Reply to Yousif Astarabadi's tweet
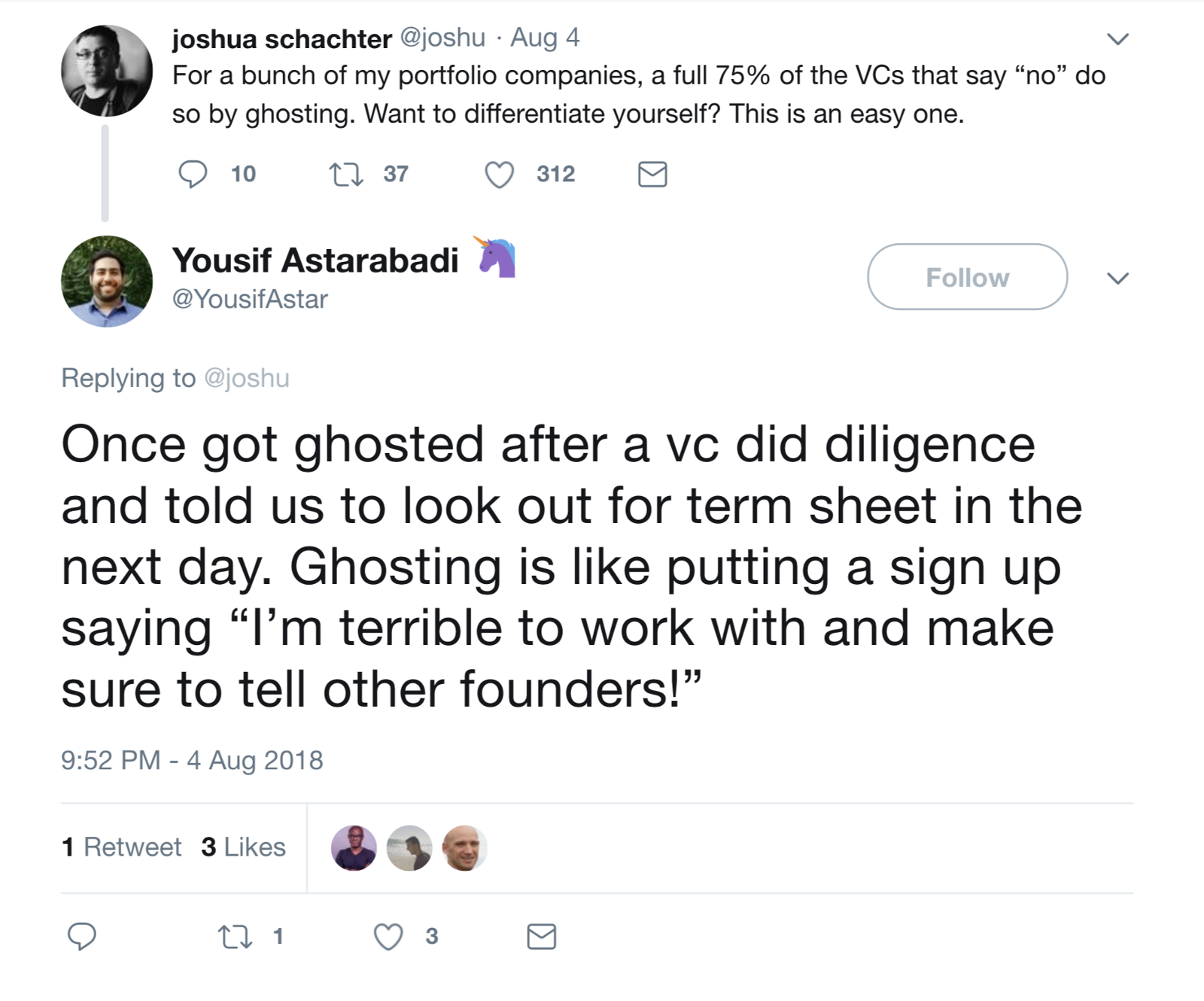Screen dimensions: 1204x1001 pos(82,937)
